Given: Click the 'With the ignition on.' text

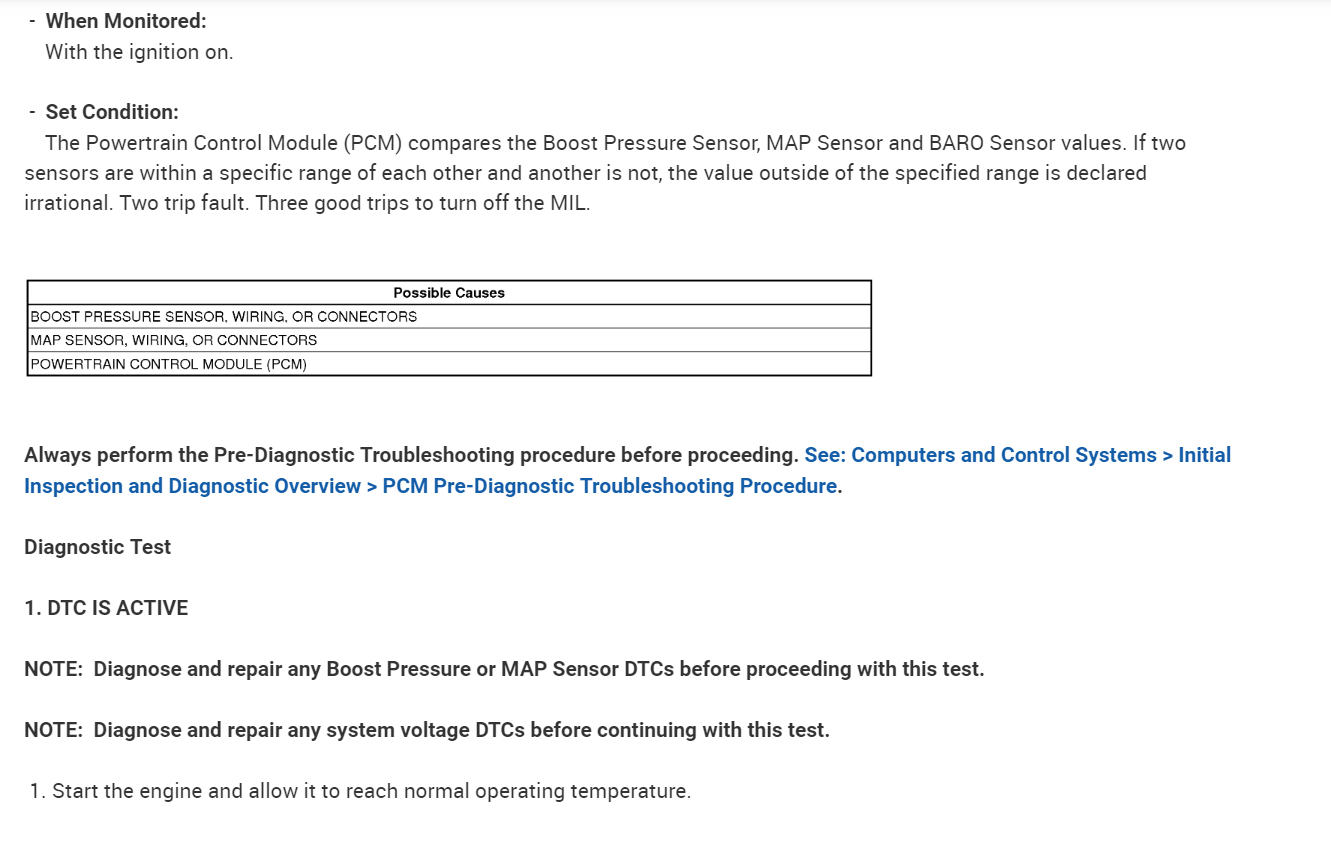Looking at the screenshot, I should (x=139, y=52).
